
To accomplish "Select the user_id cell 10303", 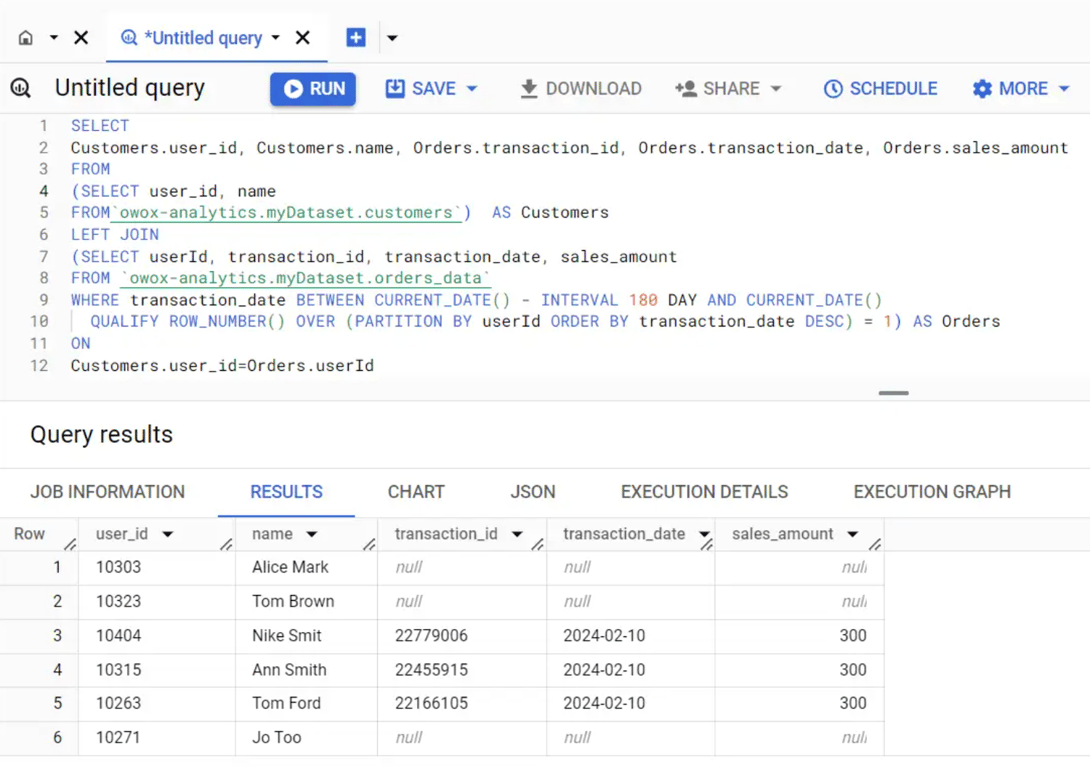I will click(157, 568).
